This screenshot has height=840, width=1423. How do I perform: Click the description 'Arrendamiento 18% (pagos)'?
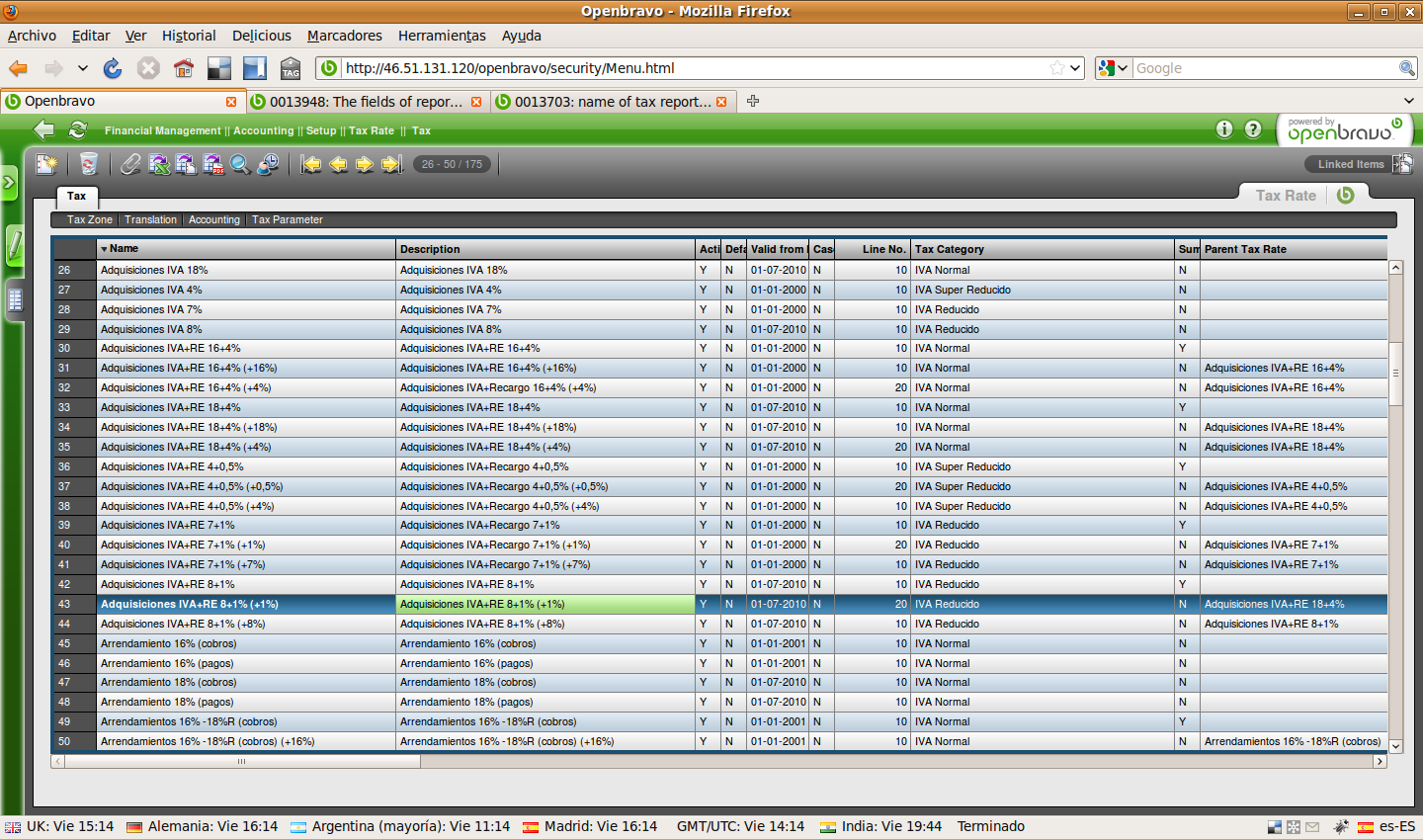click(464, 702)
